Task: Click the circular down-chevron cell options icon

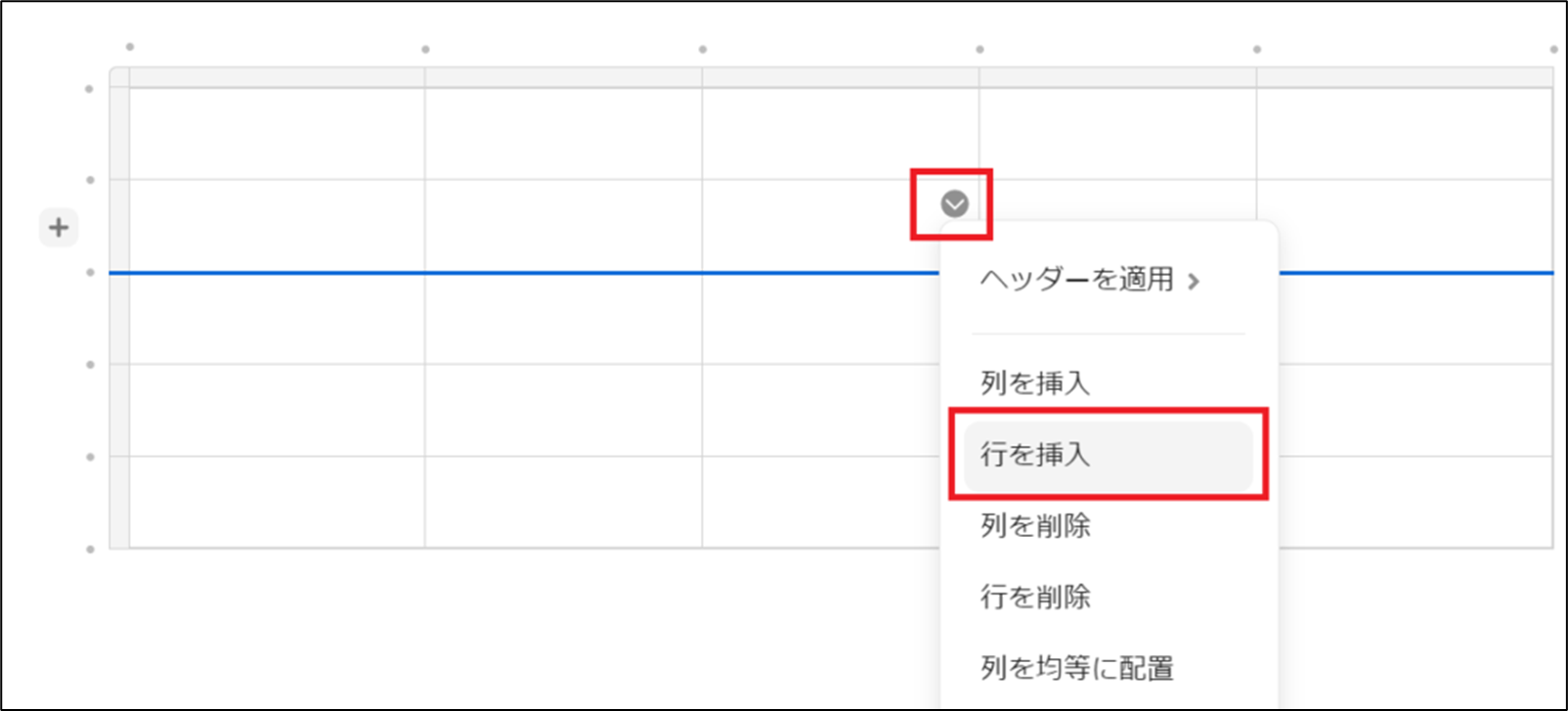Action: click(954, 203)
